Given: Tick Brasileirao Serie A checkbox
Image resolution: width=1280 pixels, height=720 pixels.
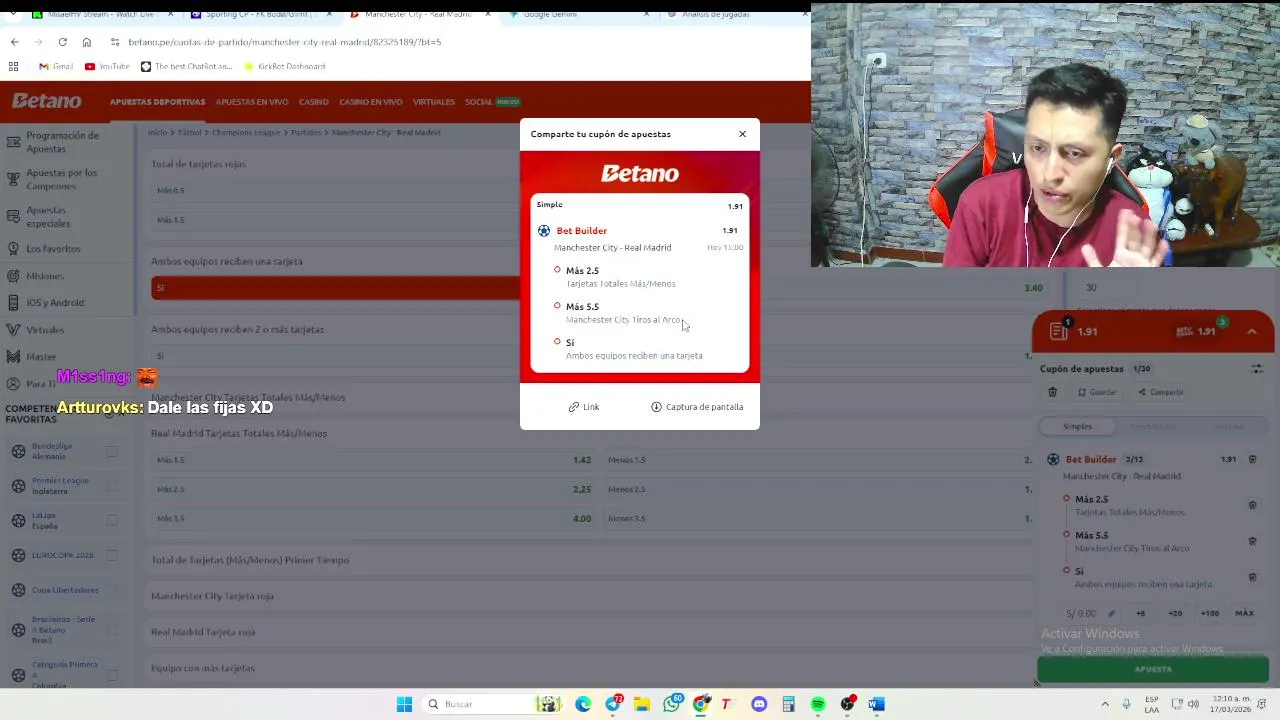Looking at the screenshot, I should point(112,630).
